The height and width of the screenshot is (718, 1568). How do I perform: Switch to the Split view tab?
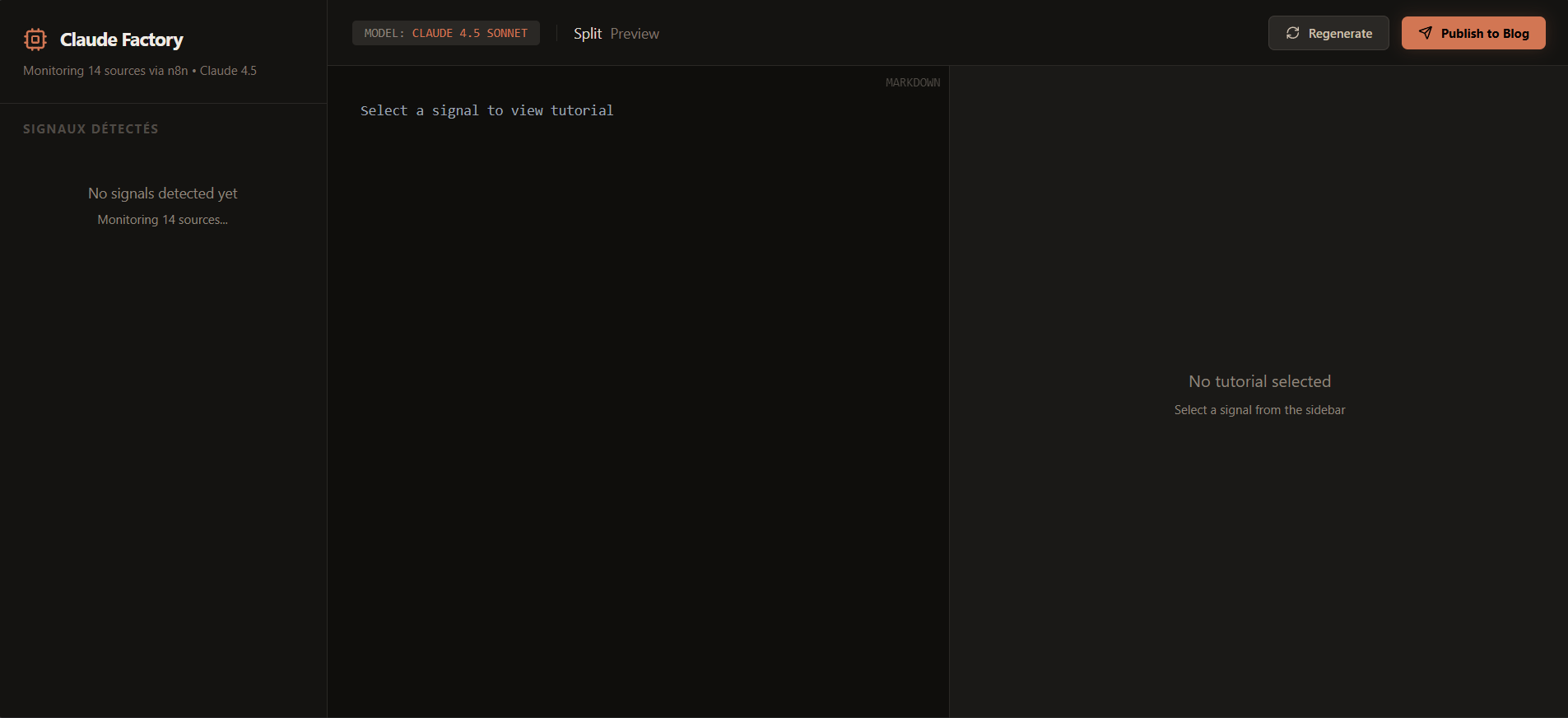pos(587,34)
